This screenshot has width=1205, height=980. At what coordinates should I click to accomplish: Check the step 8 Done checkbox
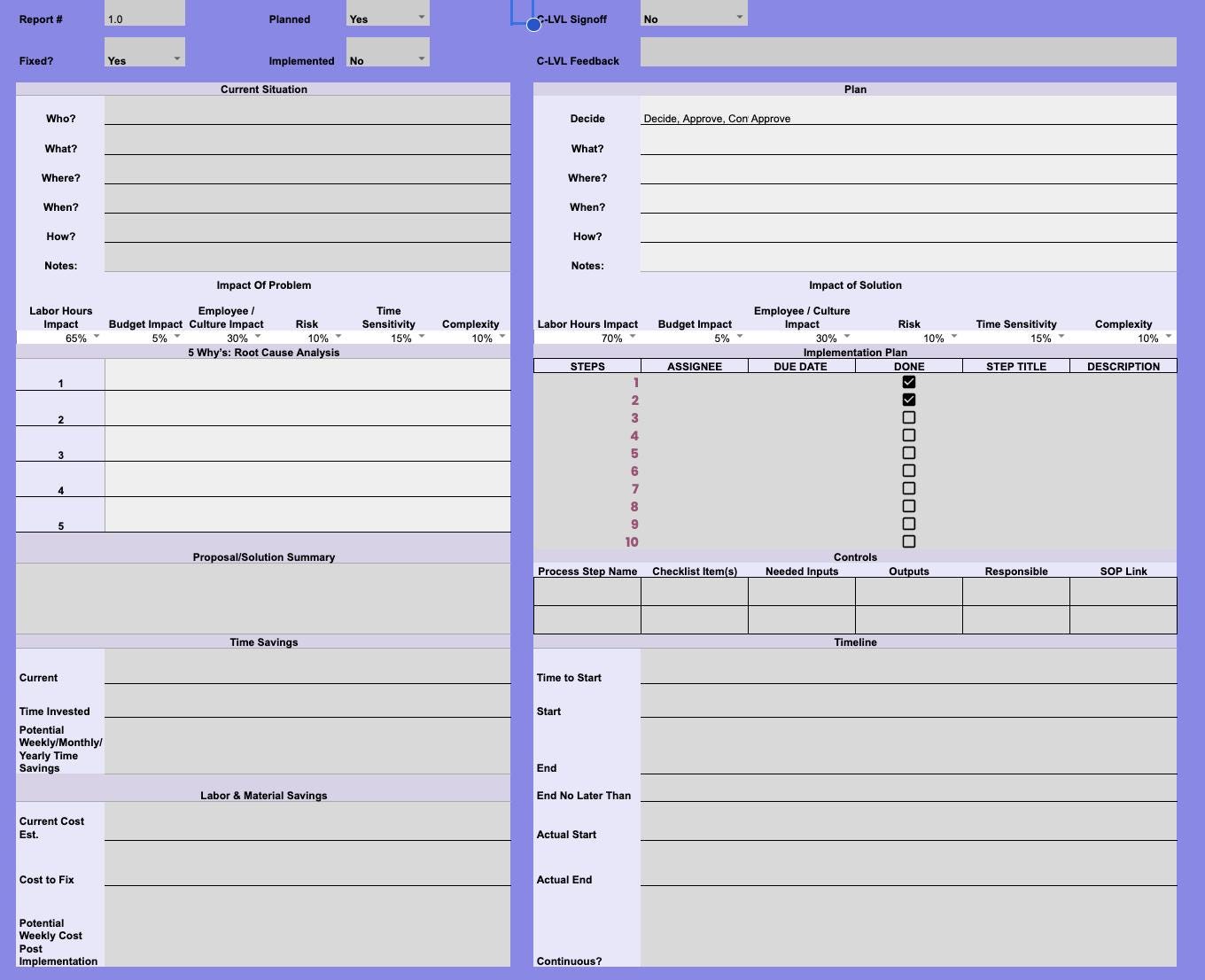pyautogui.click(x=908, y=506)
